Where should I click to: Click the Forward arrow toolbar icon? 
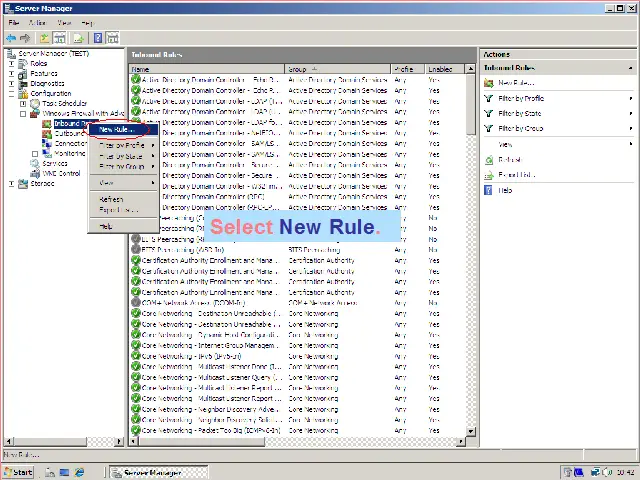click(x=25, y=38)
